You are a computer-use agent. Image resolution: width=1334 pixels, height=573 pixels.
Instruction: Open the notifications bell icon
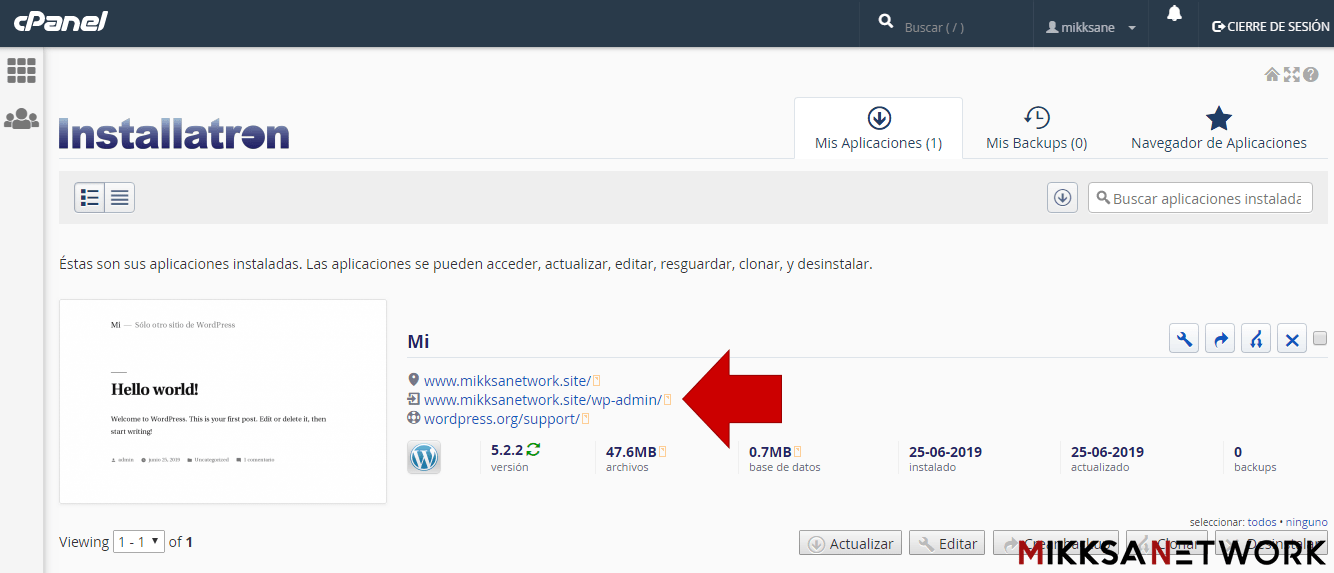pyautogui.click(x=1173, y=14)
